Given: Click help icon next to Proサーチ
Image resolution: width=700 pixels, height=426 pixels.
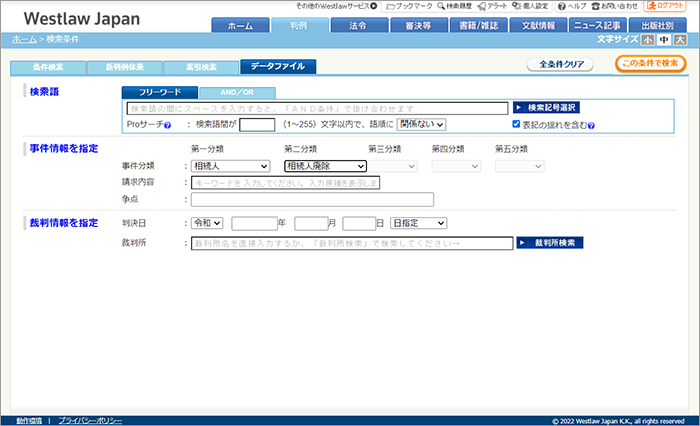Looking at the screenshot, I should coord(167,125).
